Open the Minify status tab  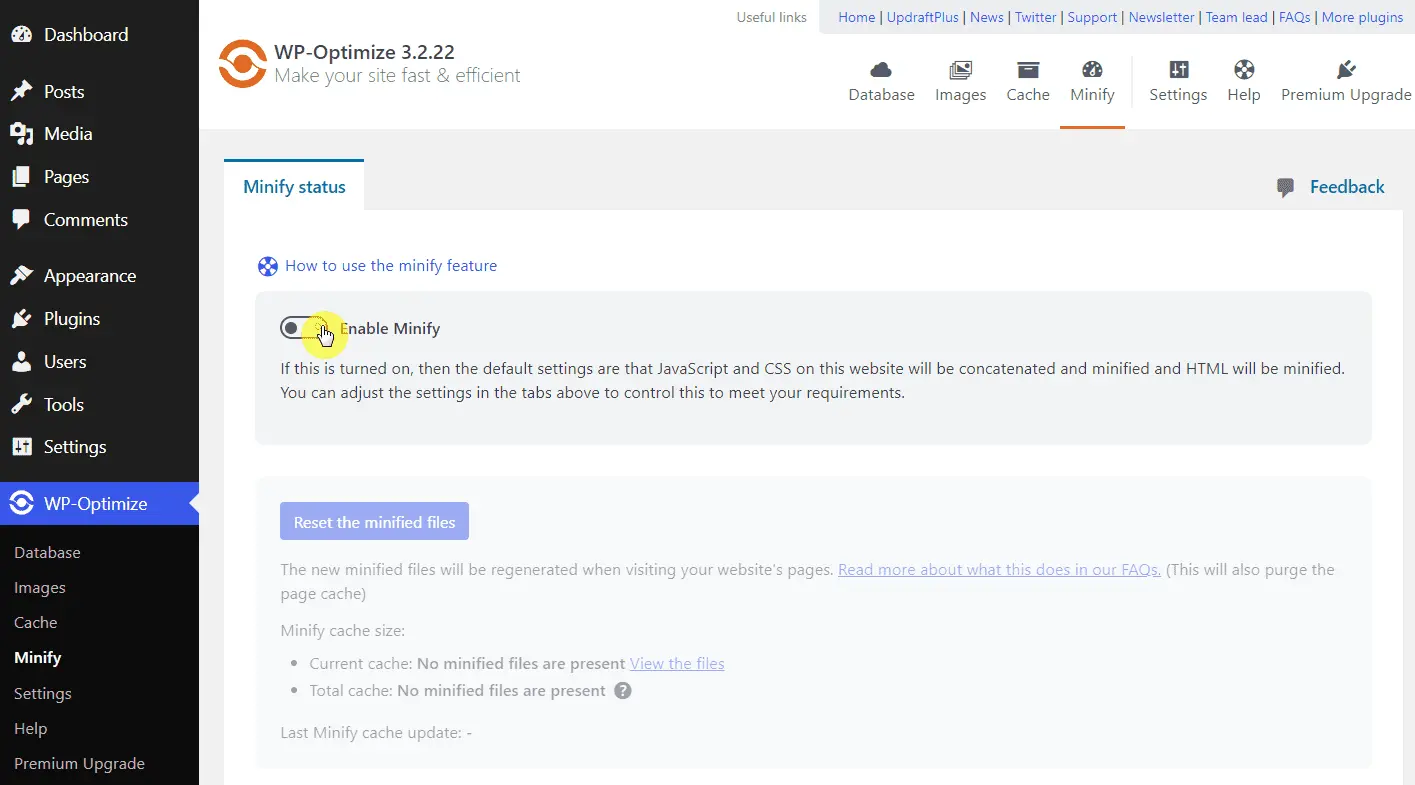coord(294,186)
